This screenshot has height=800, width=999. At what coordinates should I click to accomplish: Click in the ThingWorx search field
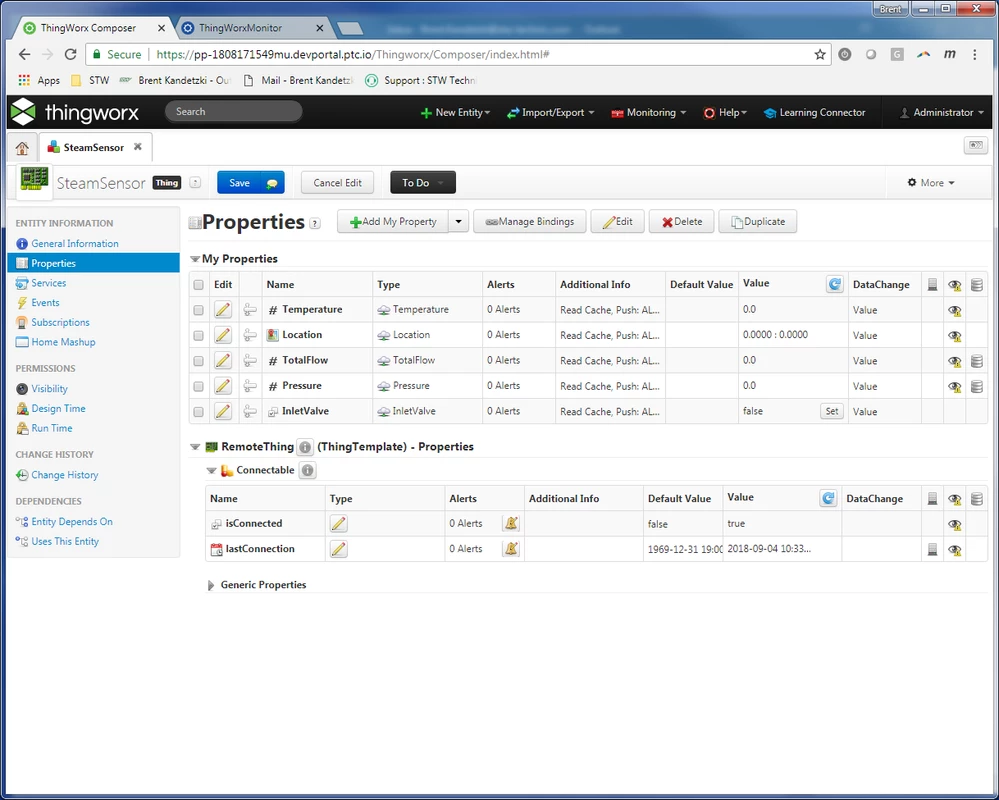[x=233, y=111]
